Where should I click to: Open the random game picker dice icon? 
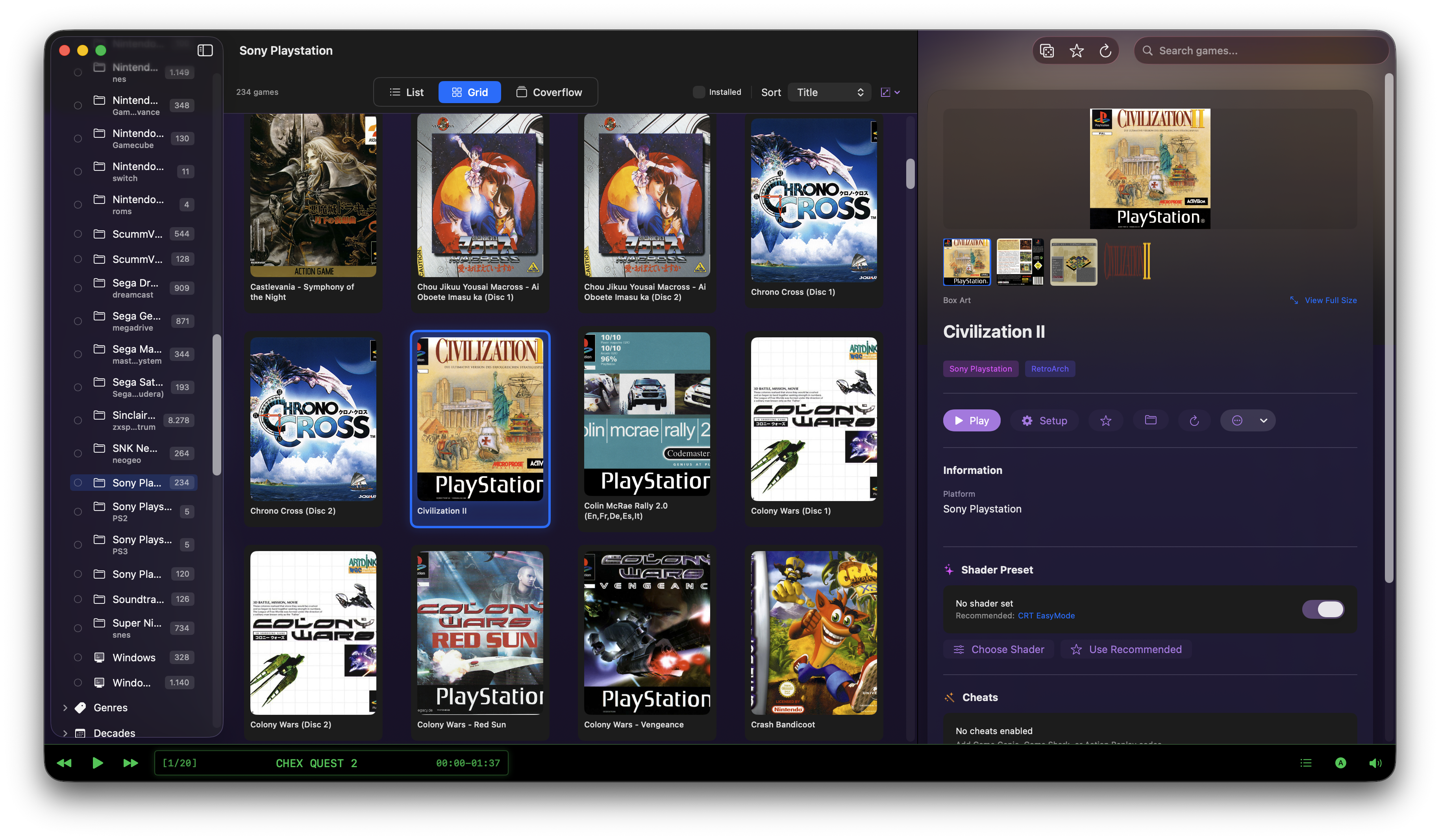tap(1047, 50)
